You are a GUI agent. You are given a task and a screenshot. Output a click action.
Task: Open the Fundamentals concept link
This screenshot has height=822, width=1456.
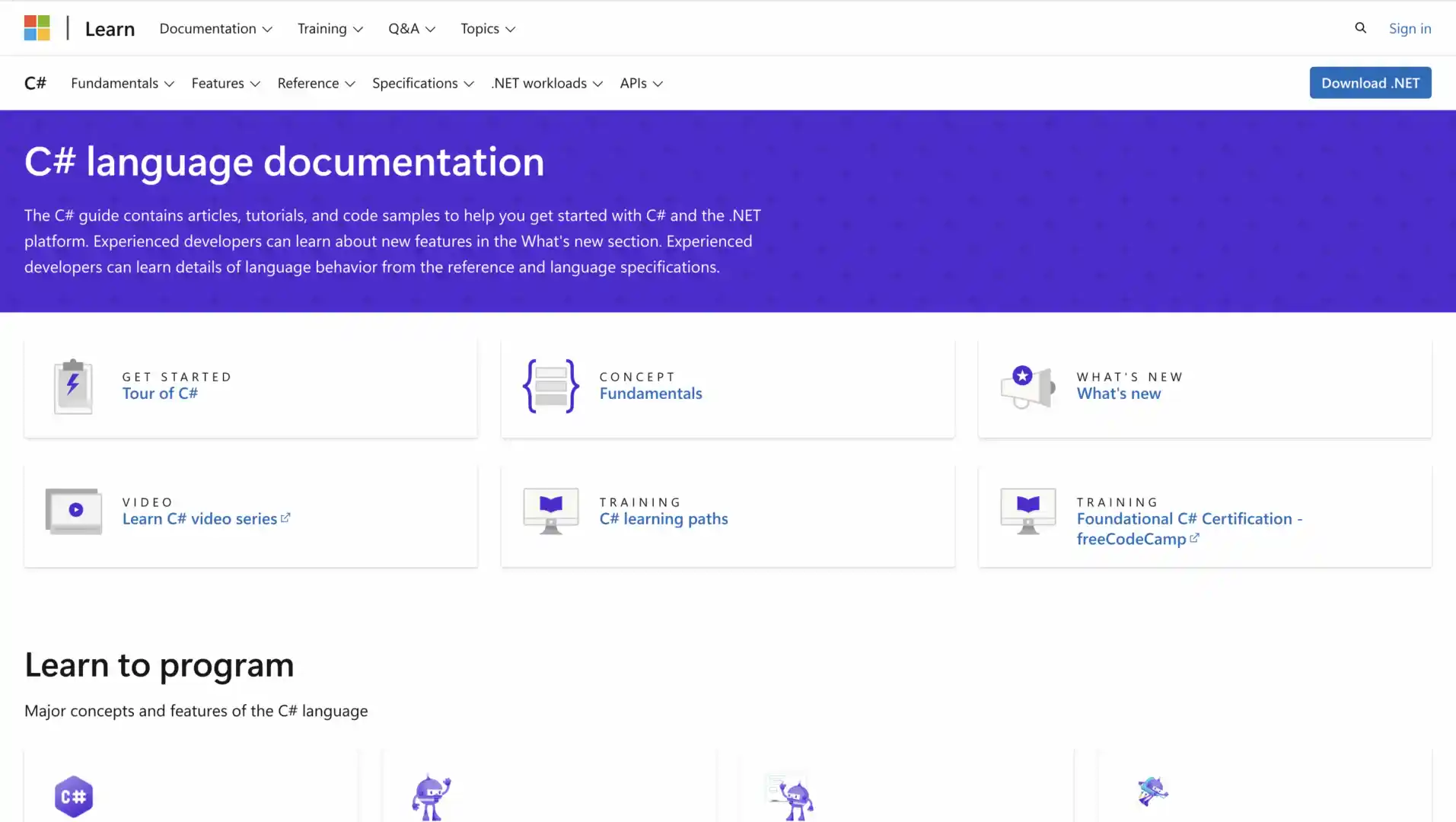651,393
